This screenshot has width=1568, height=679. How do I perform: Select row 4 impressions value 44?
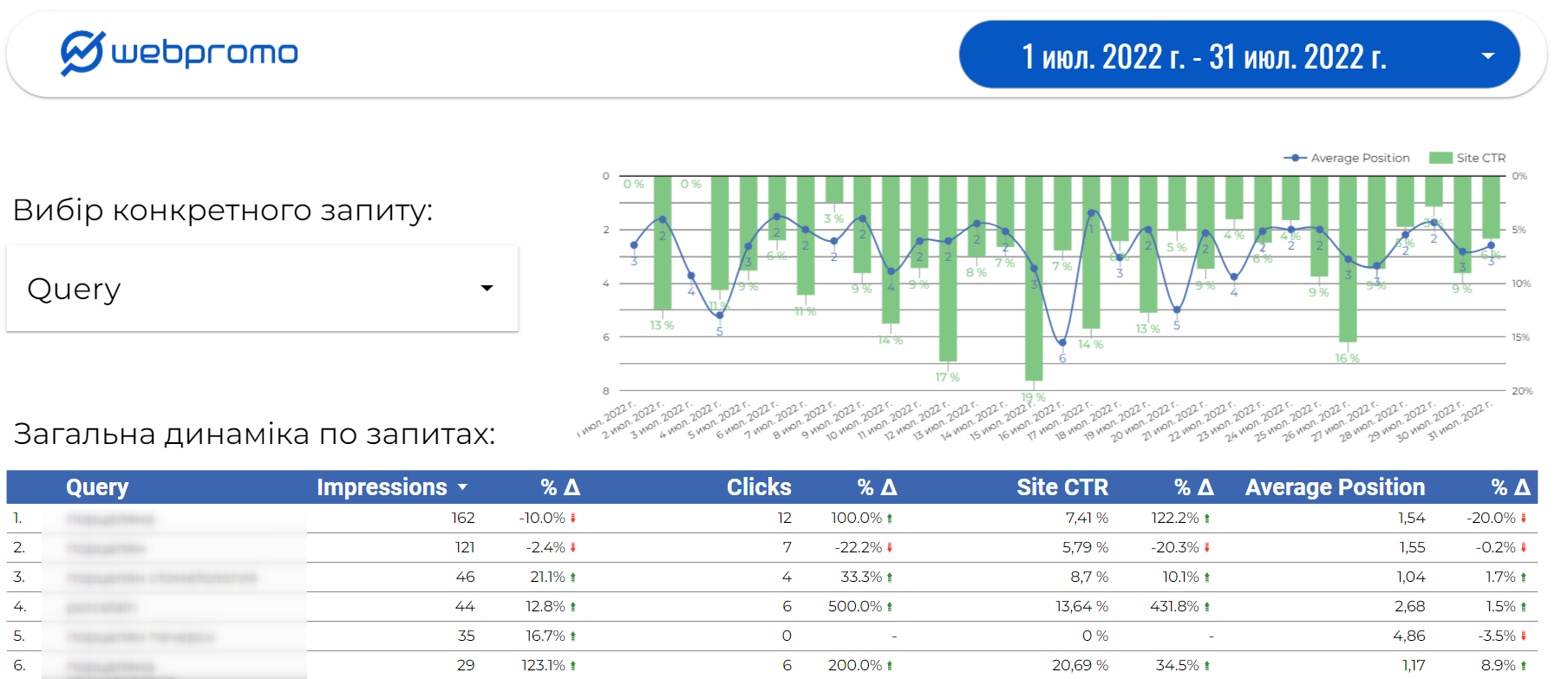(x=465, y=607)
